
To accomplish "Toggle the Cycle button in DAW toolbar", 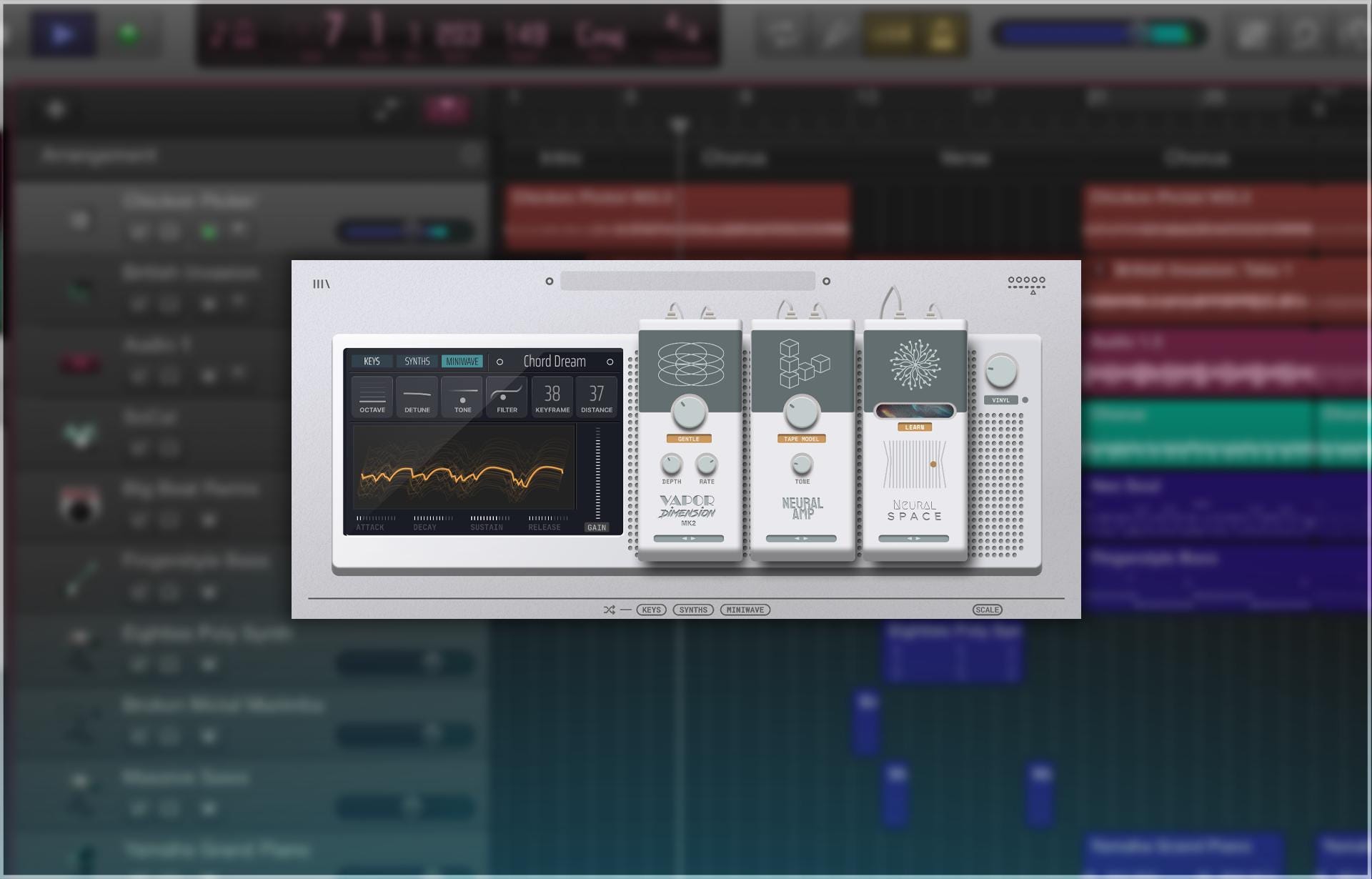I will point(782,34).
